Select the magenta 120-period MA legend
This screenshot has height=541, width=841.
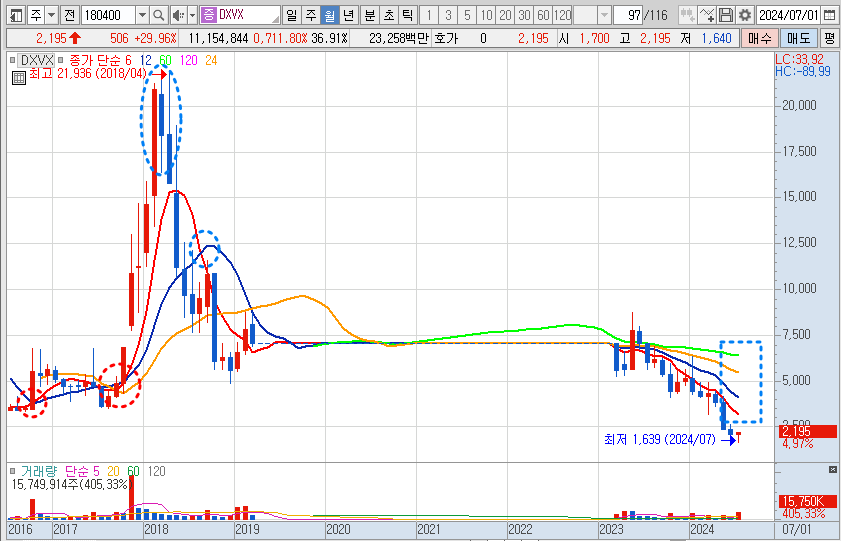click(x=188, y=60)
